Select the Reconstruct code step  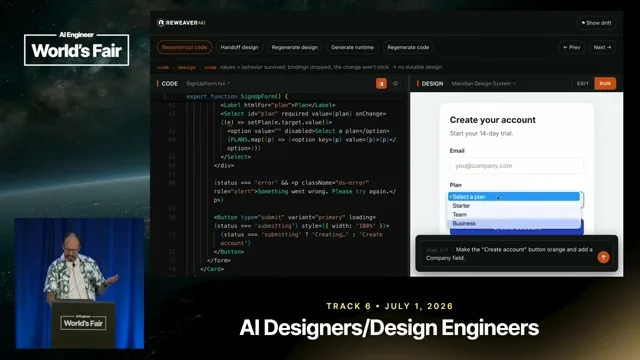point(184,47)
